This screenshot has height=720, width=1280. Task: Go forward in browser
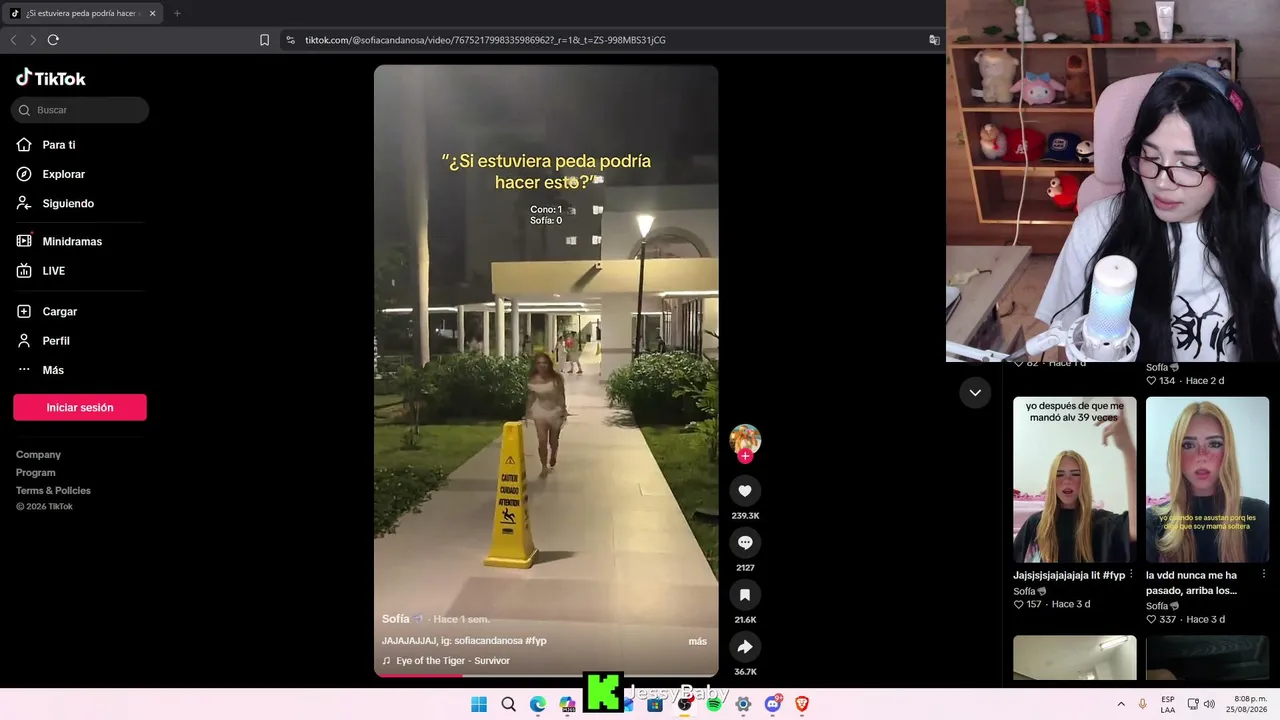pos(33,40)
